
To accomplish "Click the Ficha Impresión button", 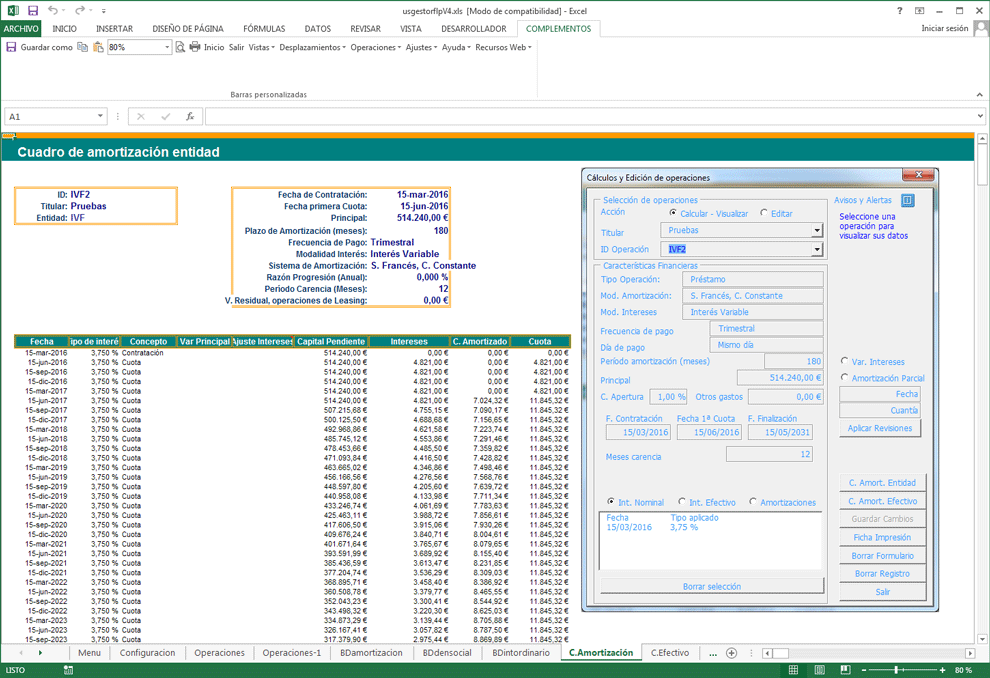I will click(x=882, y=537).
